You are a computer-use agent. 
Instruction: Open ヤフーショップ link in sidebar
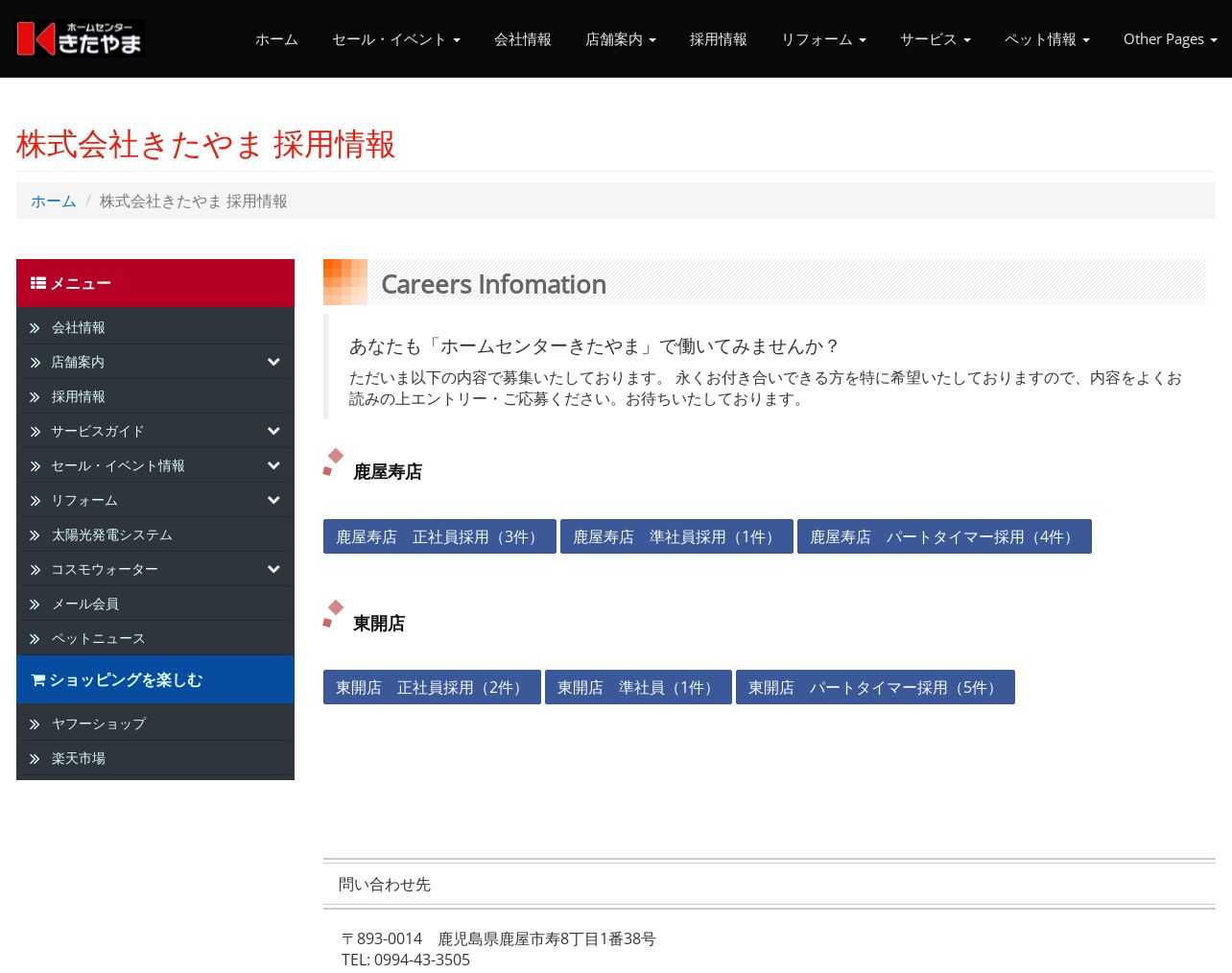[x=99, y=724]
